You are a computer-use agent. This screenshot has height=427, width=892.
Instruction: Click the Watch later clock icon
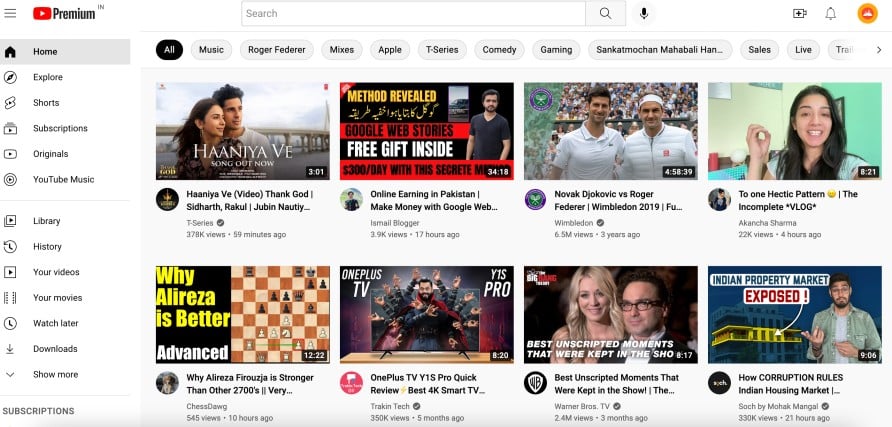(10, 324)
